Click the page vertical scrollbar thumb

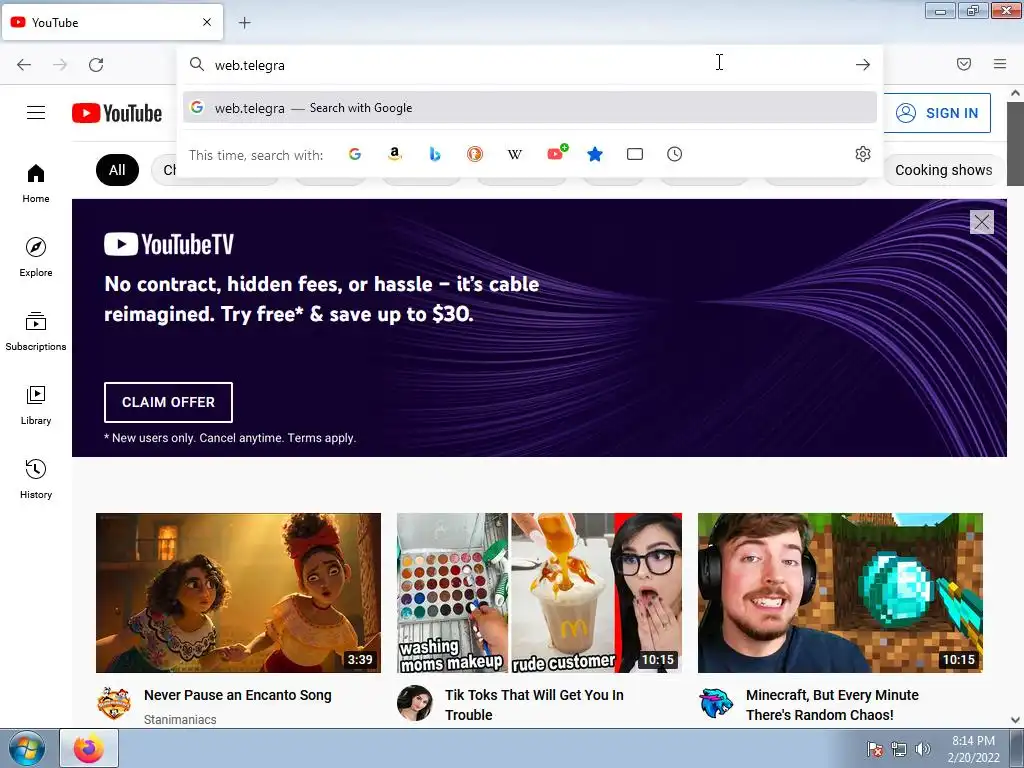[x=1015, y=144]
